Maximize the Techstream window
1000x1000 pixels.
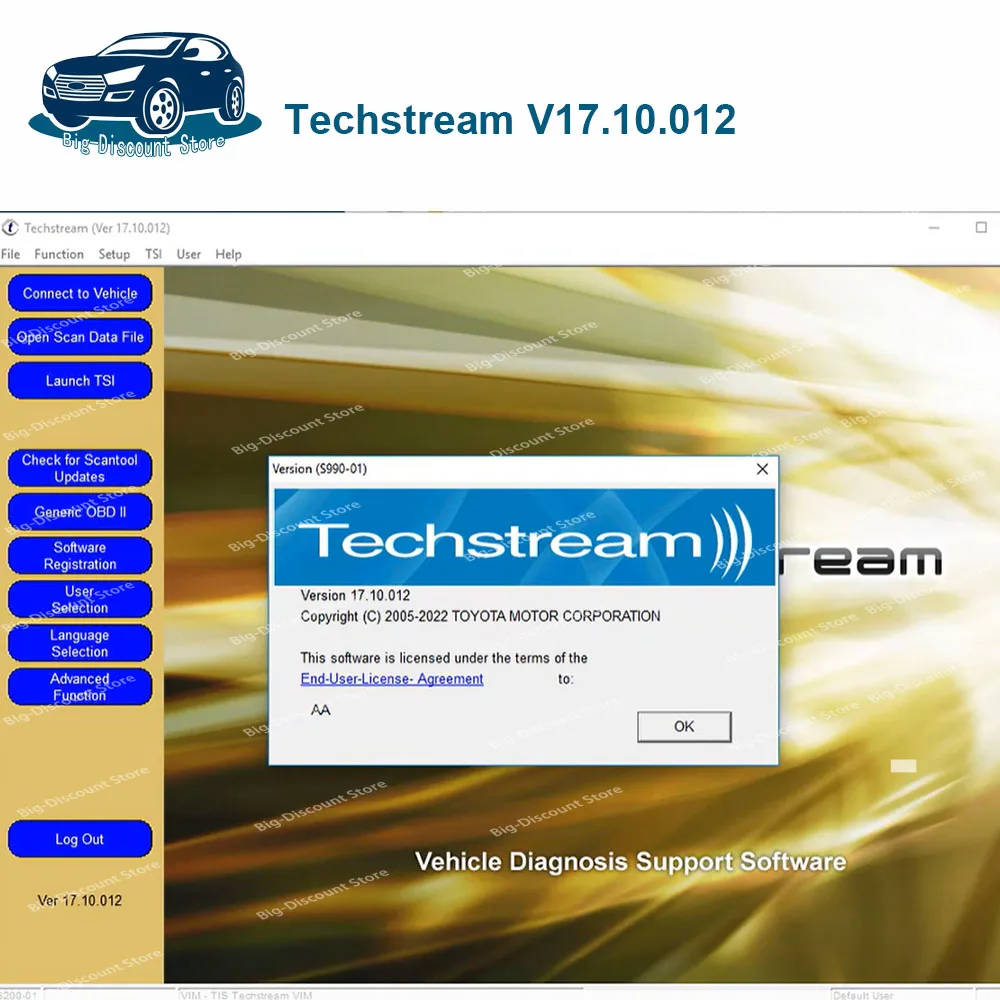click(x=981, y=228)
